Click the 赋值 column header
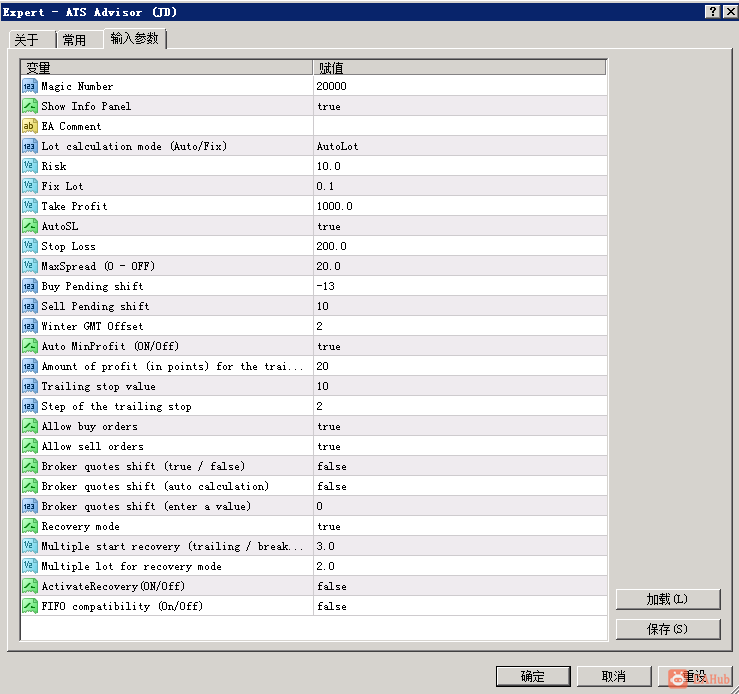Image resolution: width=739 pixels, height=694 pixels. point(460,68)
